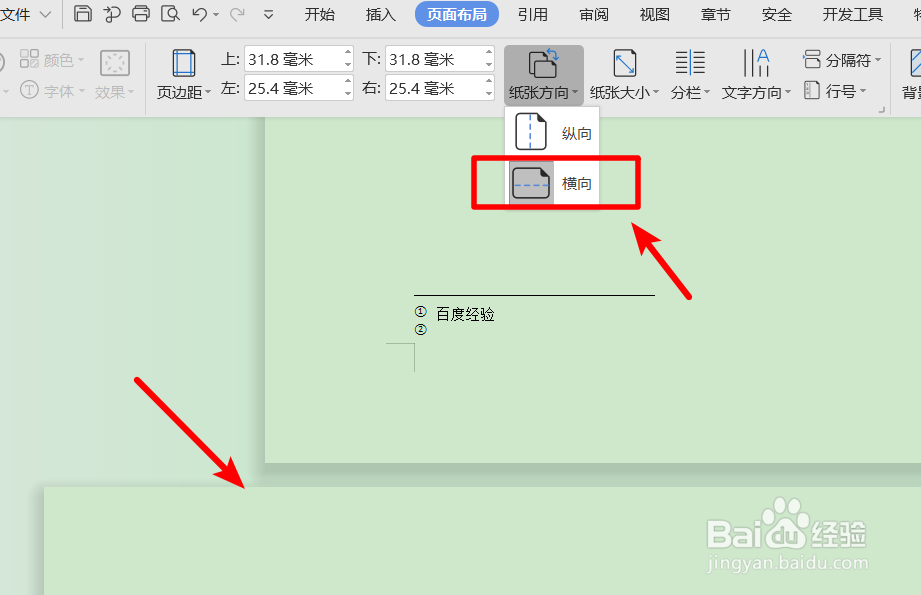Open the 文字方向 text direction dropdown

coord(756,75)
